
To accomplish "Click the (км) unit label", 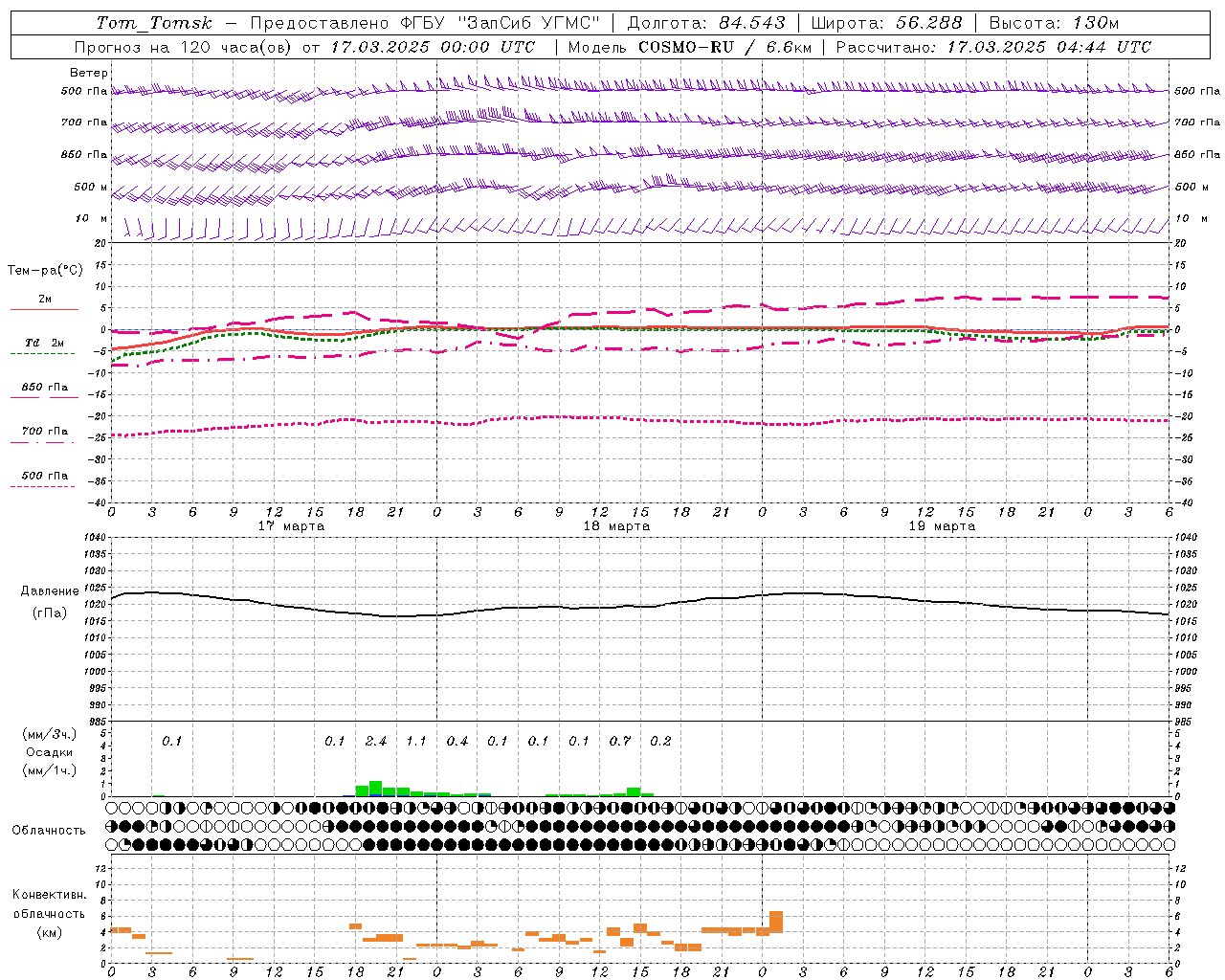I will click(x=50, y=932).
